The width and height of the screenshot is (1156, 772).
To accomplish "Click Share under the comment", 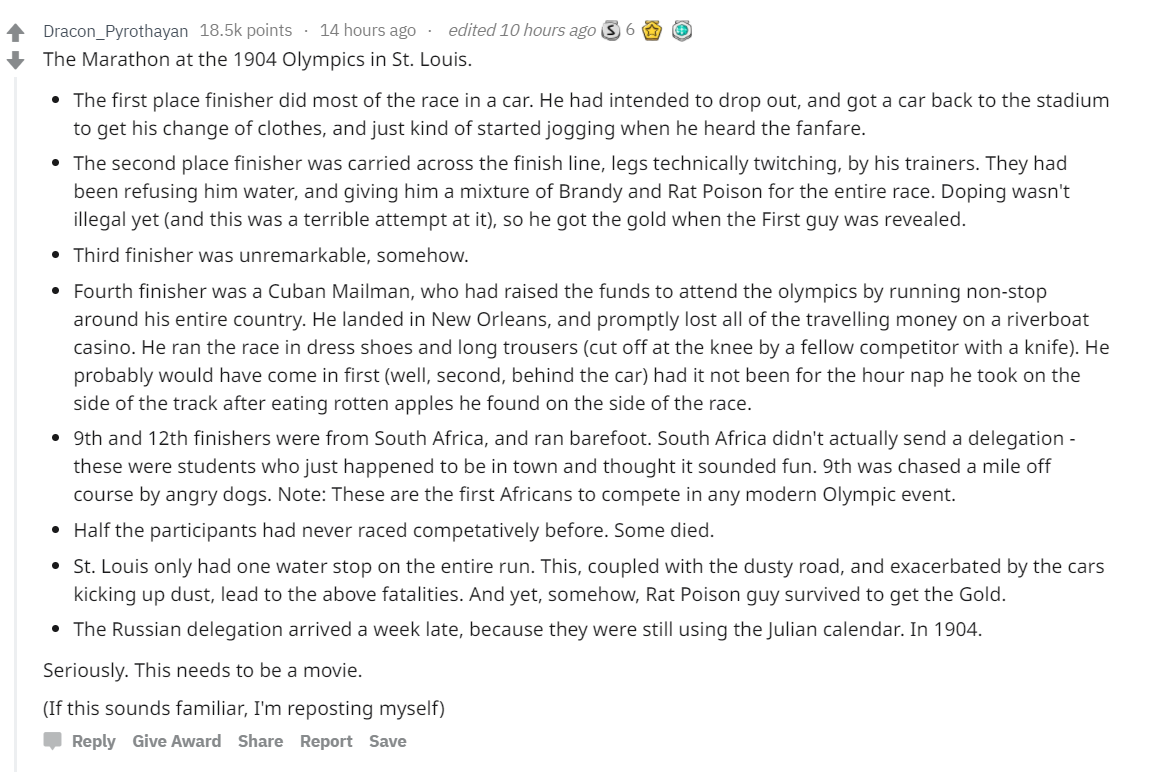I will point(260,741).
